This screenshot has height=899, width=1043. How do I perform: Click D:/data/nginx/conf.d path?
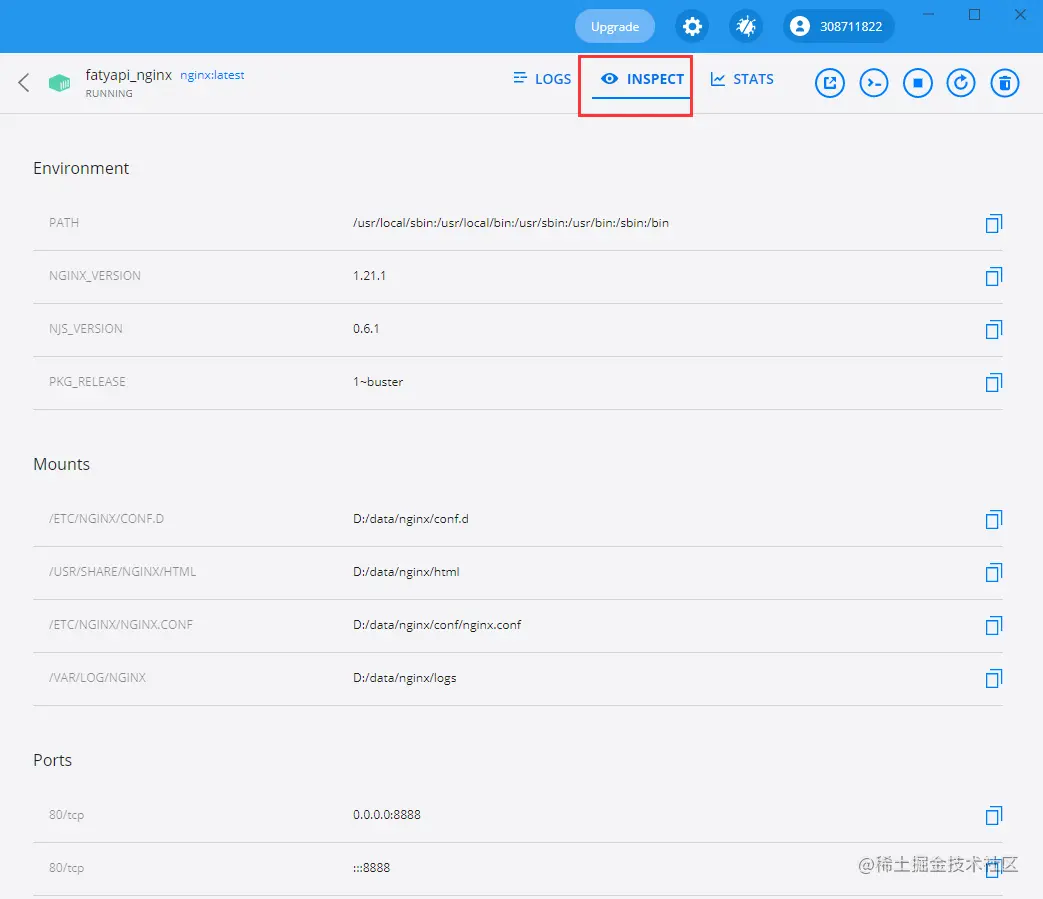410,519
